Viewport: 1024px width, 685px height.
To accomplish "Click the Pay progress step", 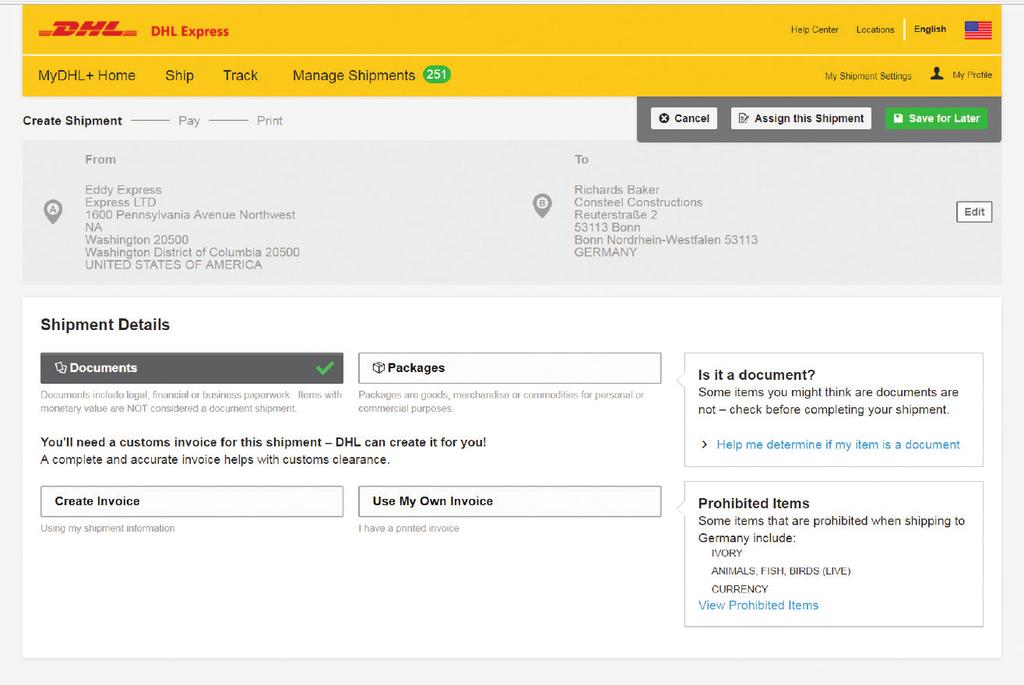I will [x=189, y=121].
